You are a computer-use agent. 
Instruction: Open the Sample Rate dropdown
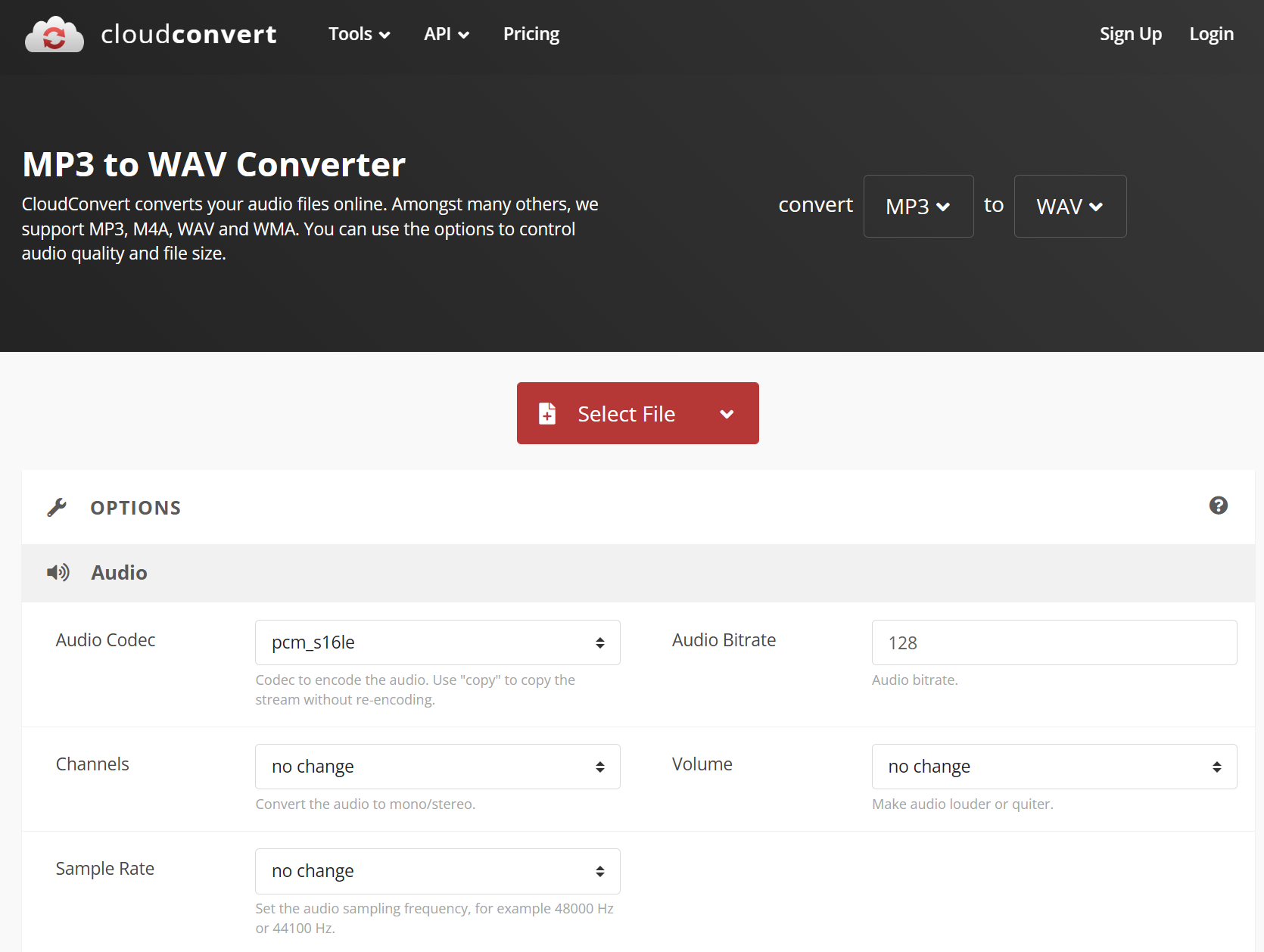coord(437,871)
